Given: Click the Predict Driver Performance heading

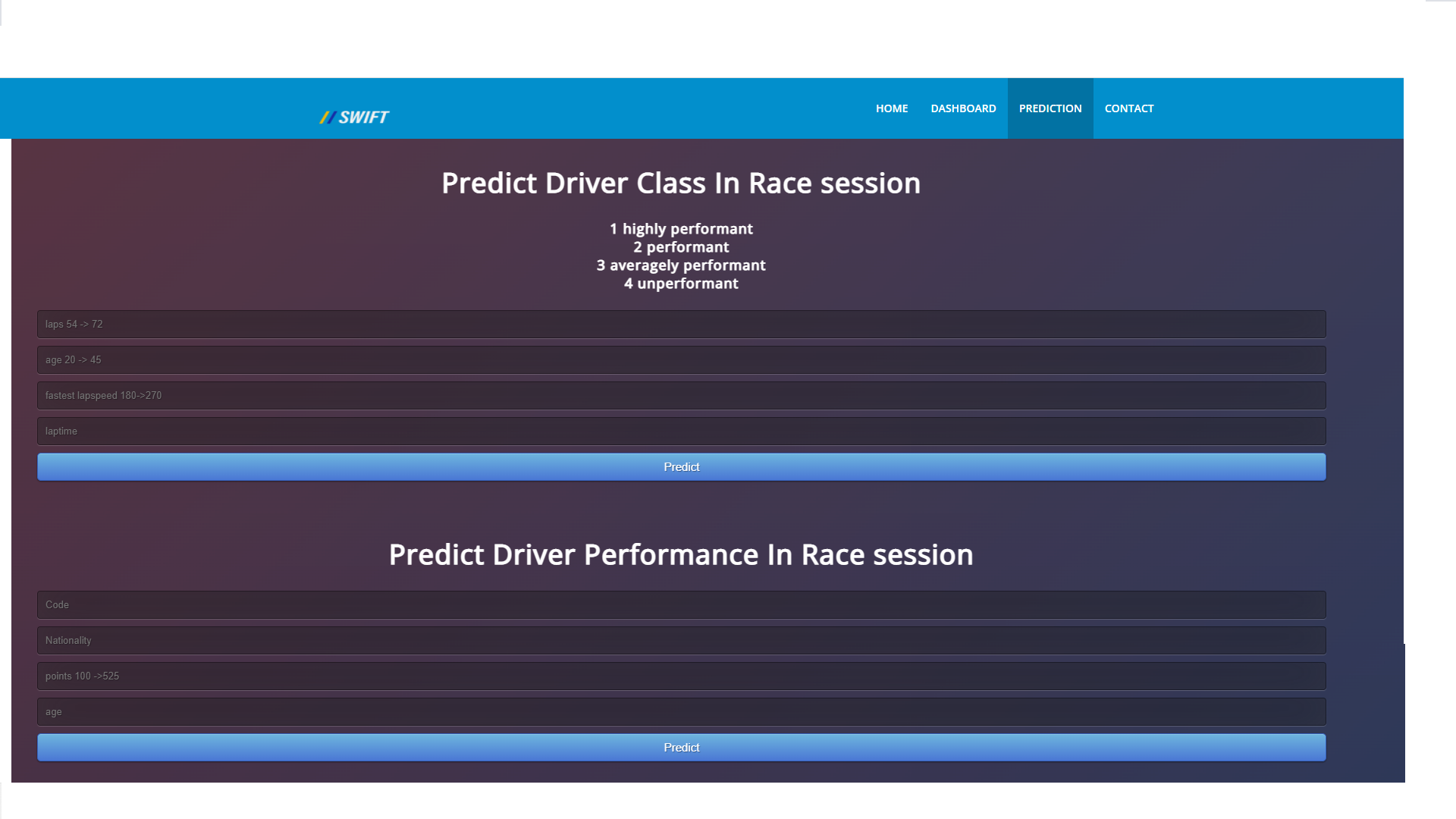Looking at the screenshot, I should 681,554.
